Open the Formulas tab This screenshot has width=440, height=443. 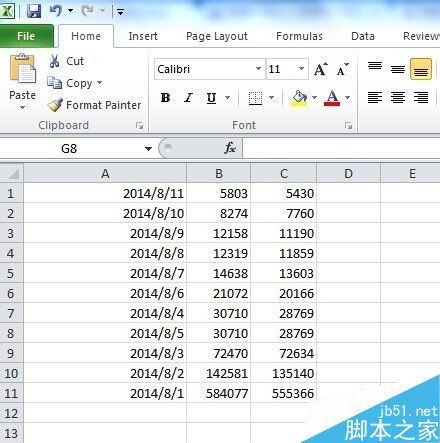click(299, 36)
